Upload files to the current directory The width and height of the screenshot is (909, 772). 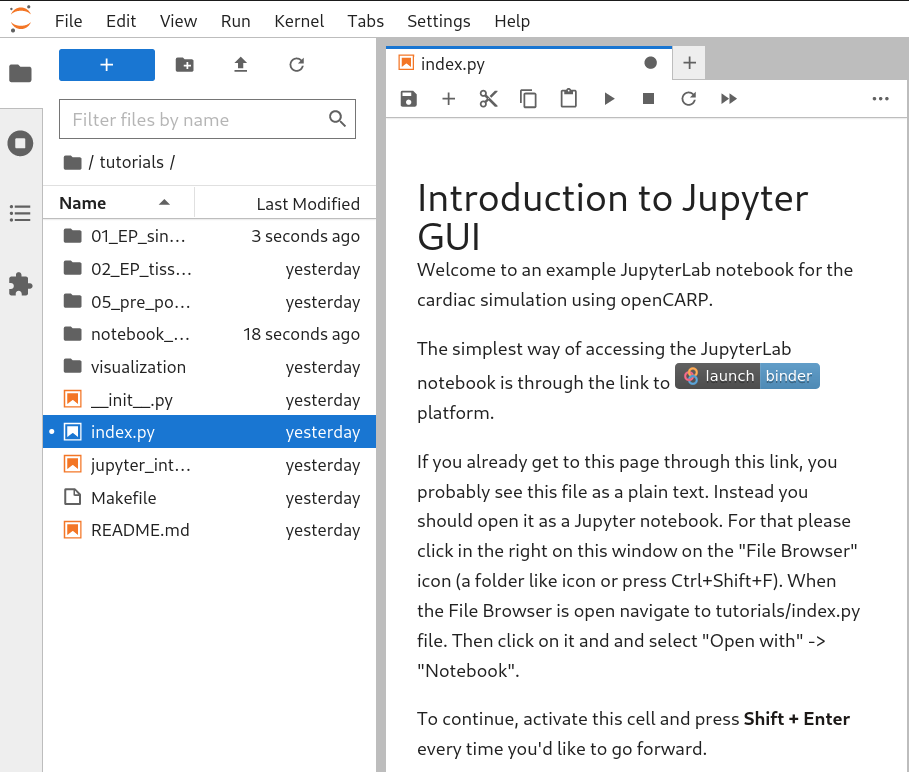240,65
